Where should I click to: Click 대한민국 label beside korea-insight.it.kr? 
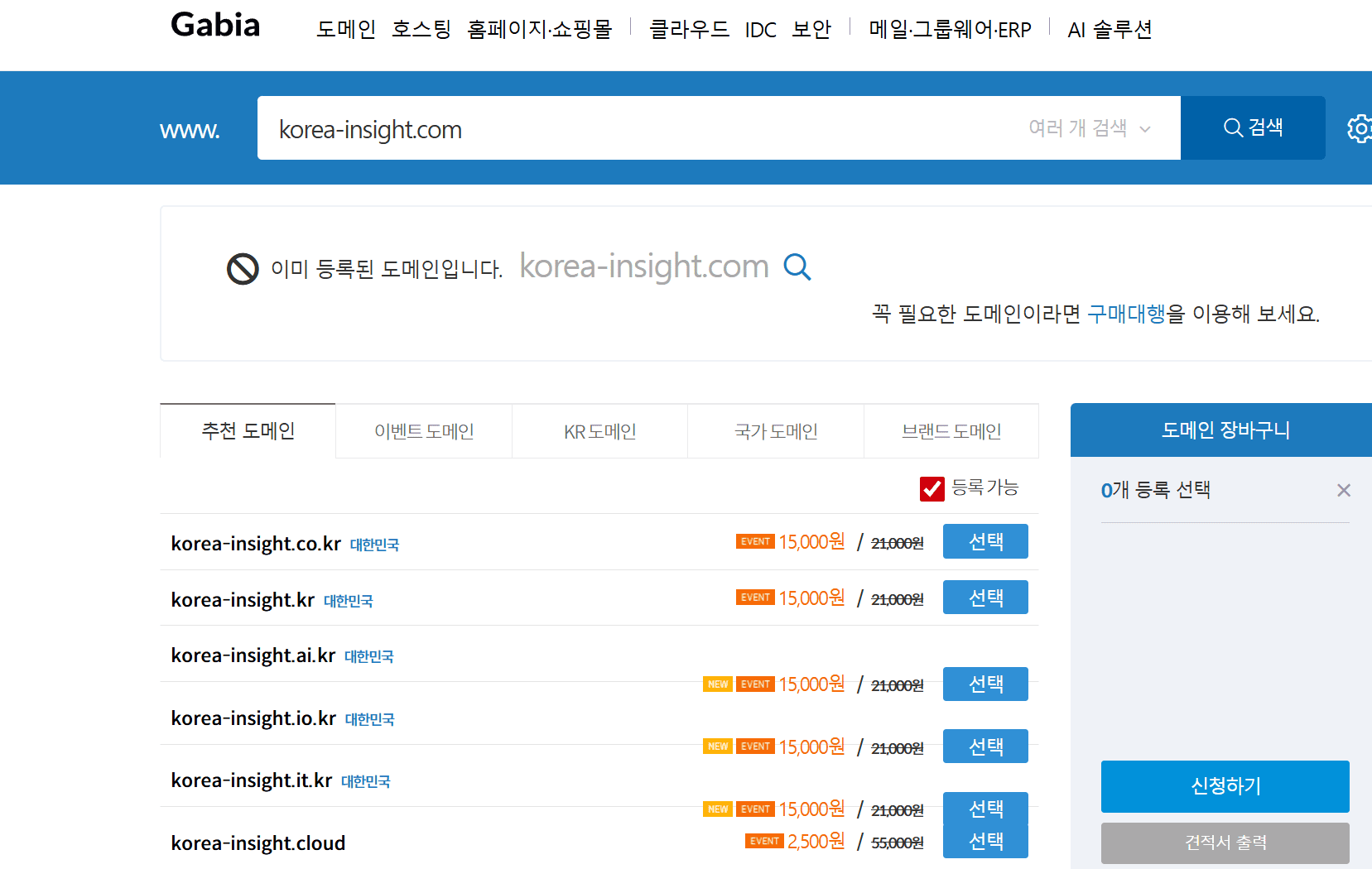365,781
